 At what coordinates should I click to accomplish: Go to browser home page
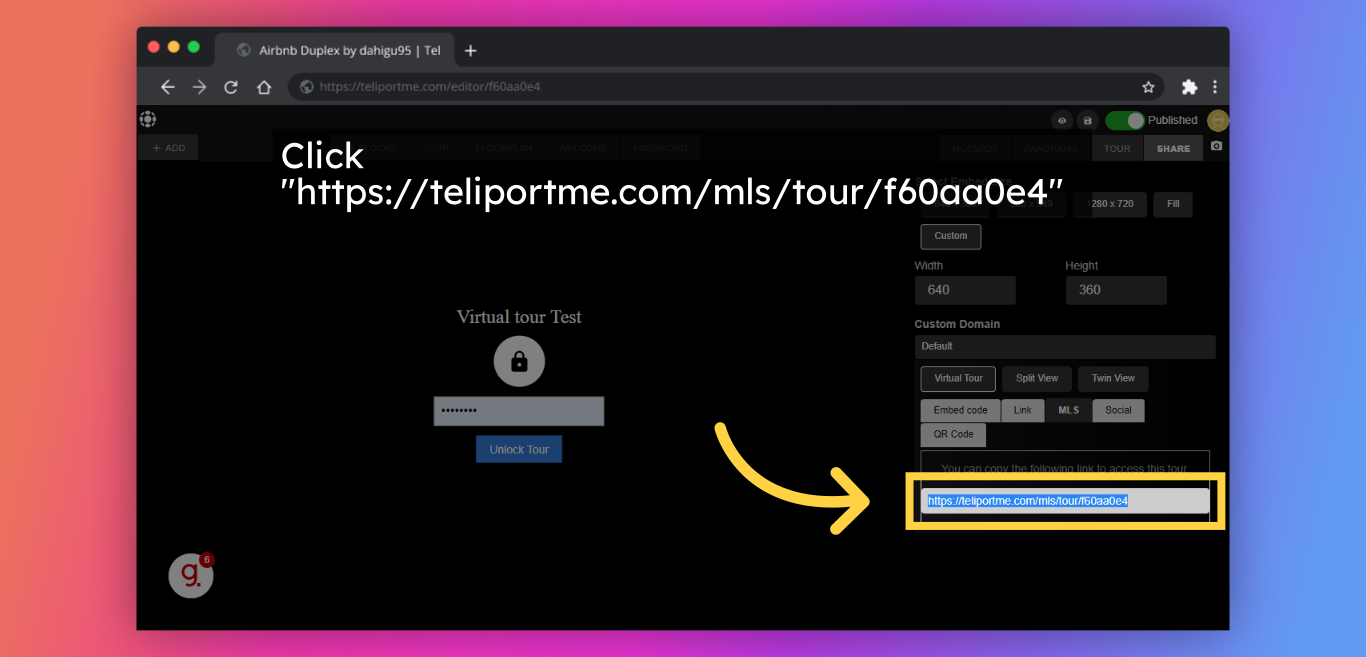point(264,87)
